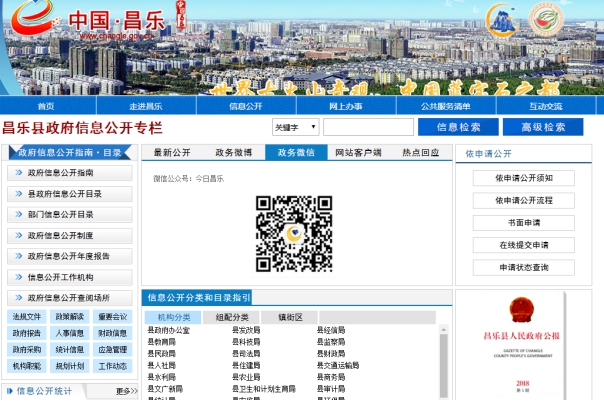Click arrow icon beside 信息公开工作机构

click(19, 278)
